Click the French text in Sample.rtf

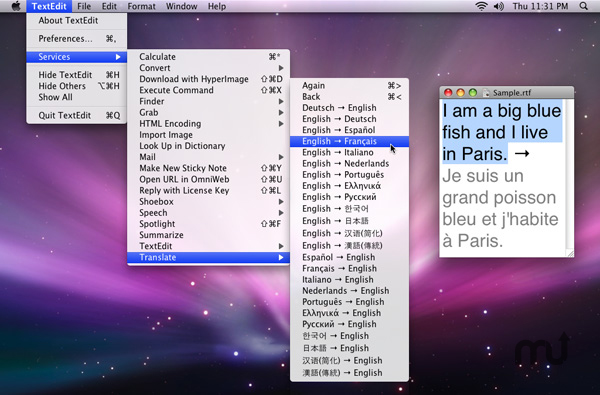(500, 208)
